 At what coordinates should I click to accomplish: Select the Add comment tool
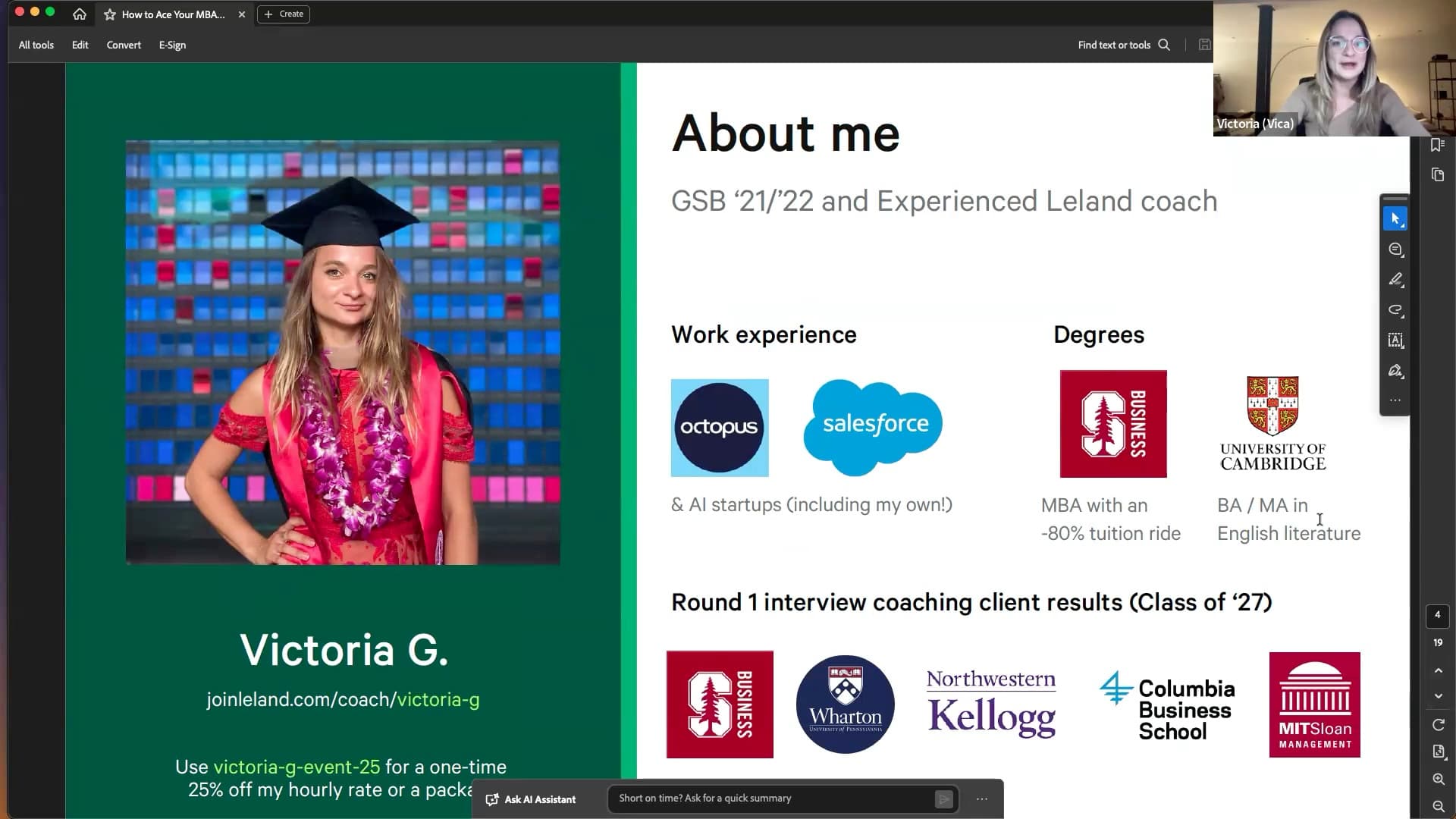click(1395, 249)
